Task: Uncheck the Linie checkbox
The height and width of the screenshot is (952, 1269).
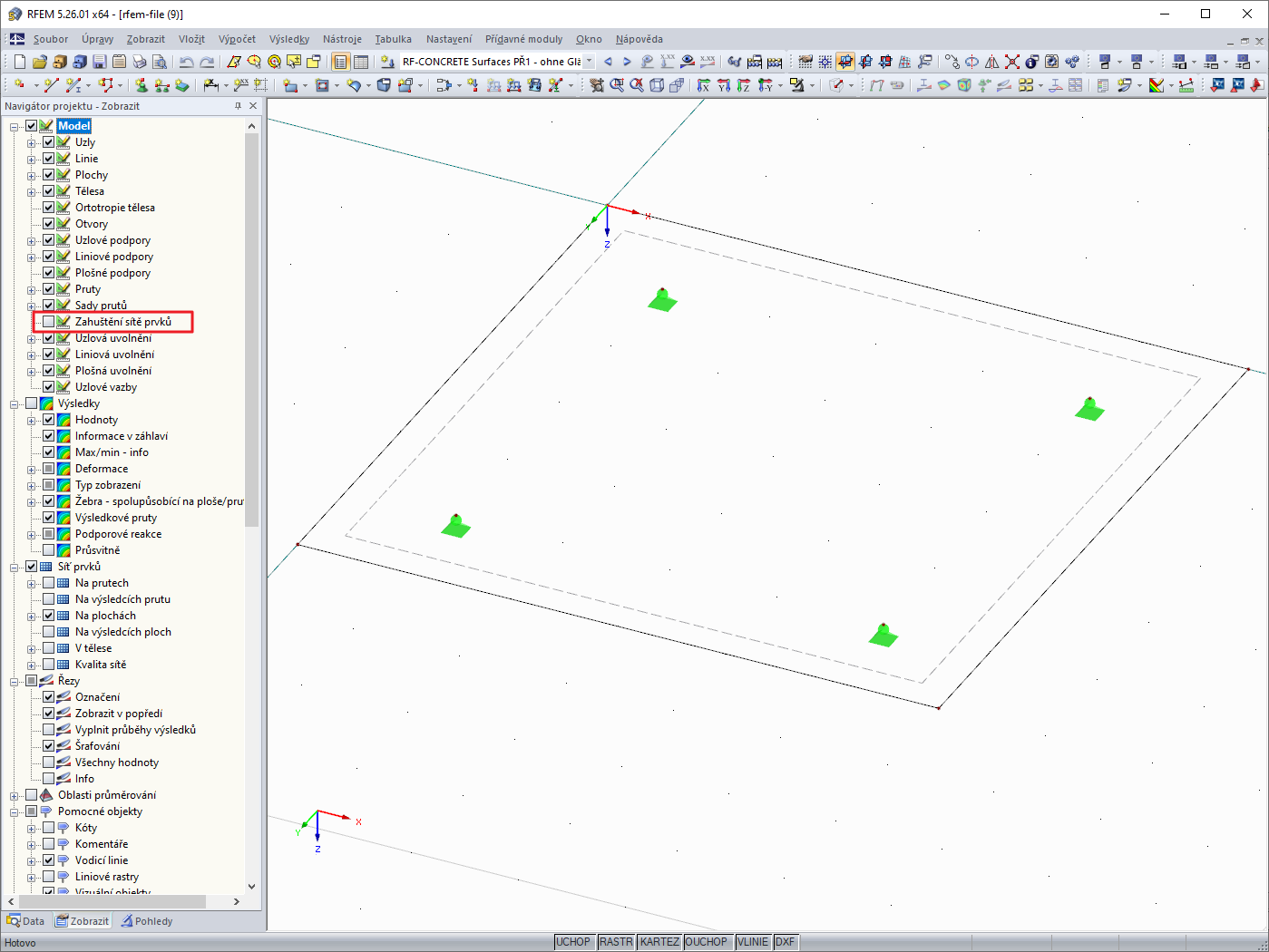Action: pos(49,159)
